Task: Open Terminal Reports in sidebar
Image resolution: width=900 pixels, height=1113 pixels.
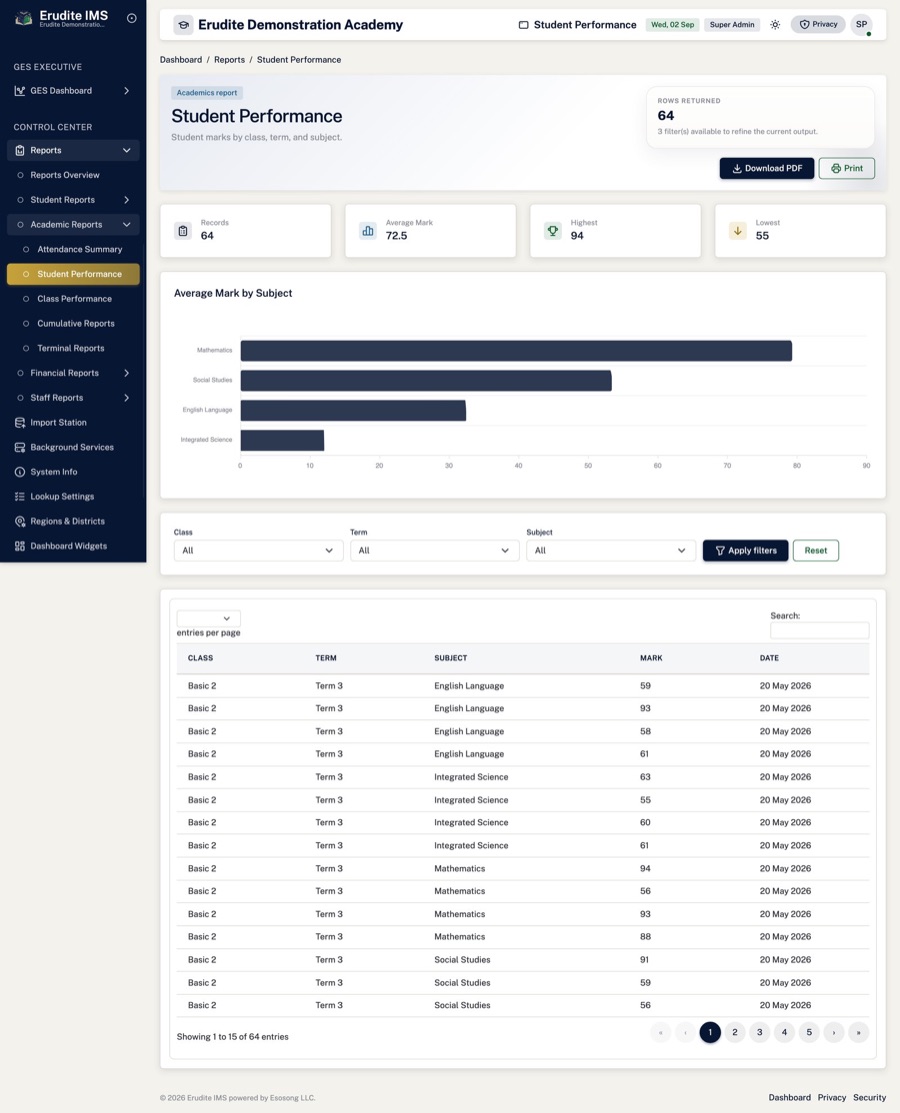Action: pyautogui.click(x=71, y=349)
